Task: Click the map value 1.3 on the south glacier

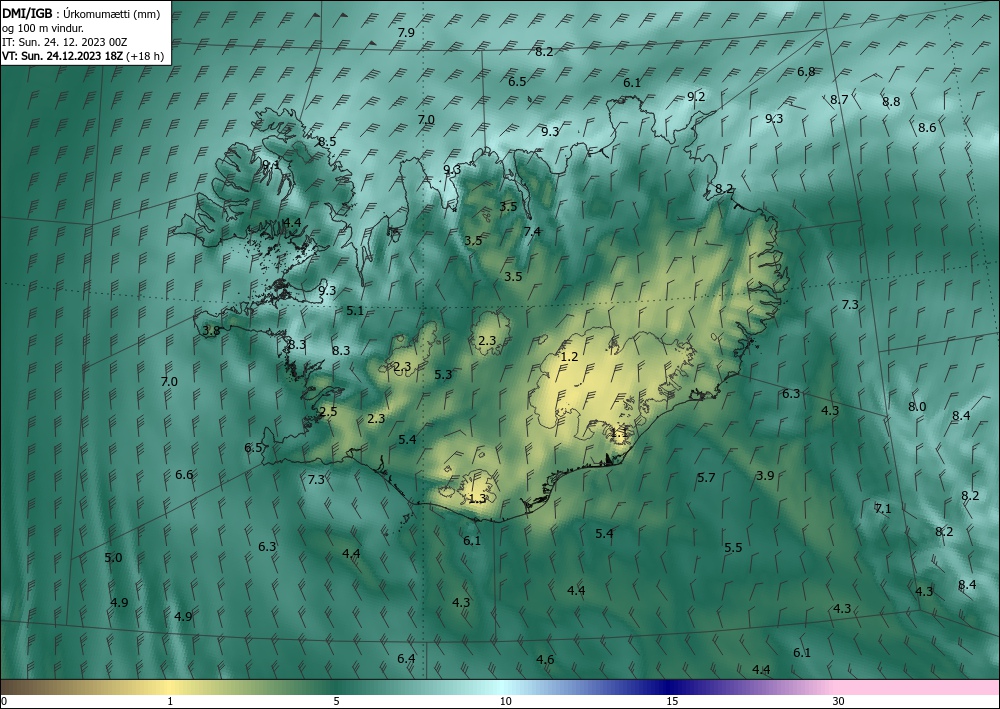Action: (478, 499)
